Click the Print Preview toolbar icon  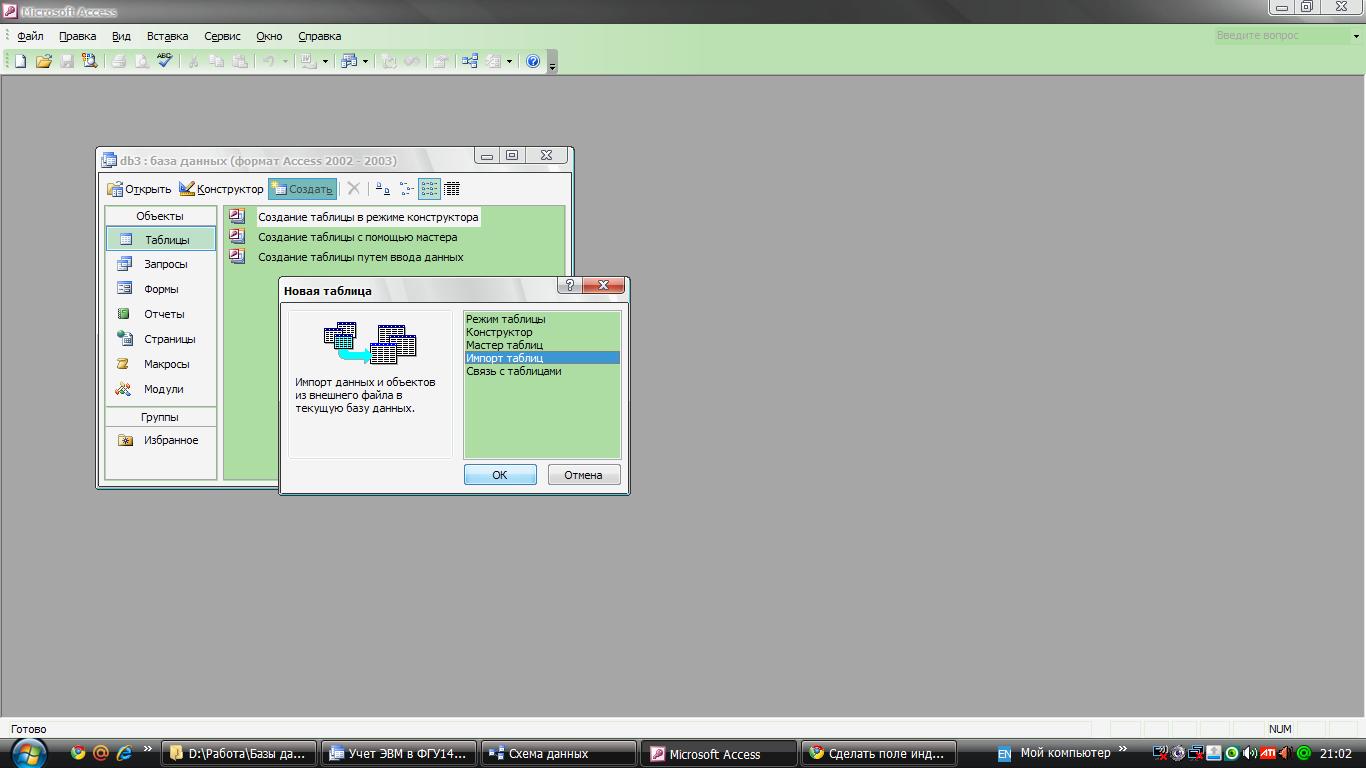[142, 61]
